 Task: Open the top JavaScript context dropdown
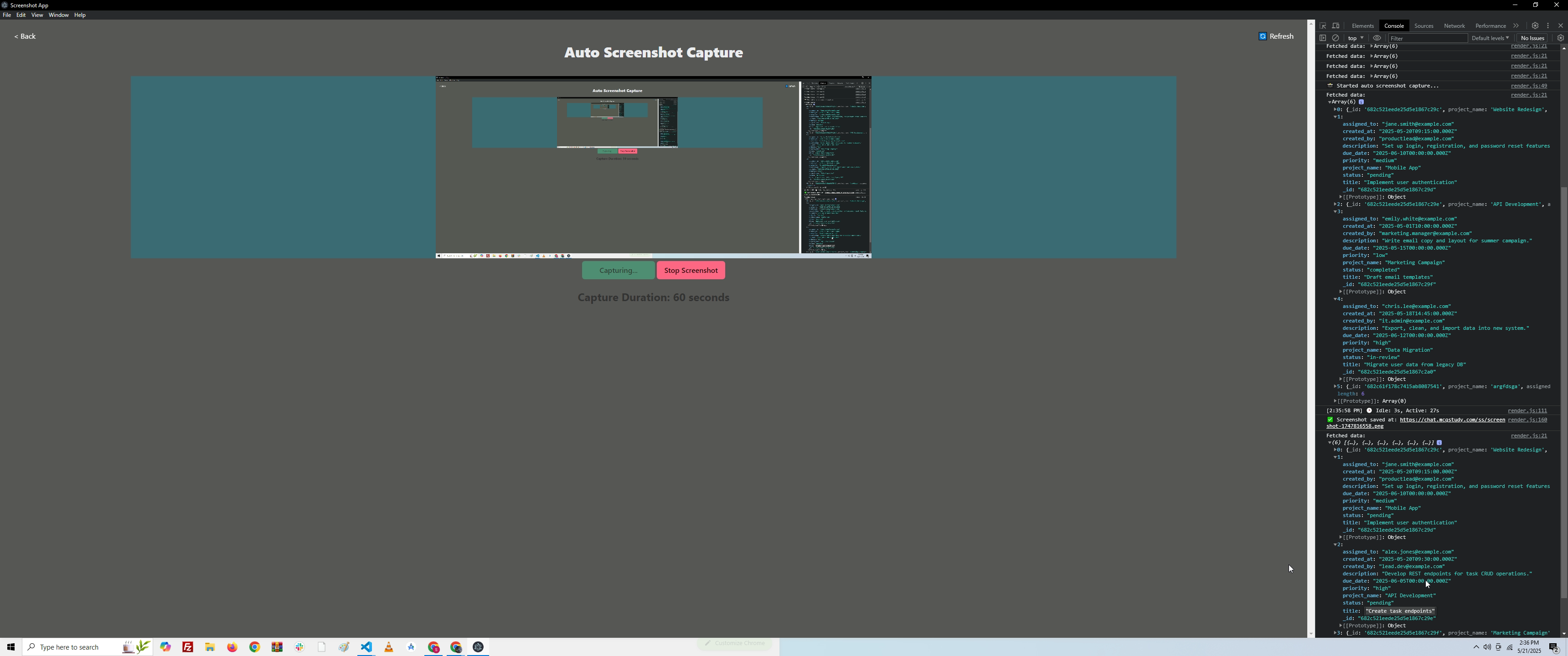pos(1356,38)
